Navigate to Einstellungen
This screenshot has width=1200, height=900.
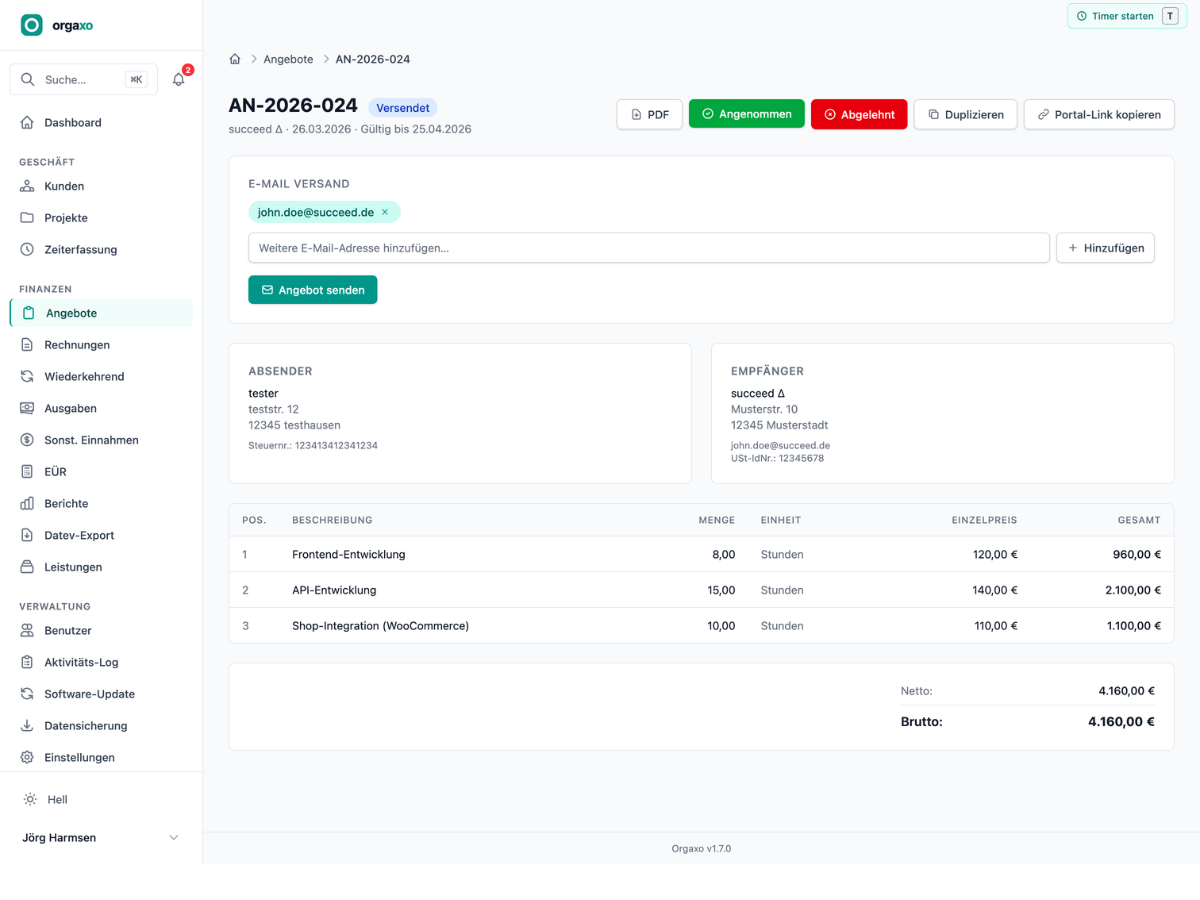click(101, 758)
